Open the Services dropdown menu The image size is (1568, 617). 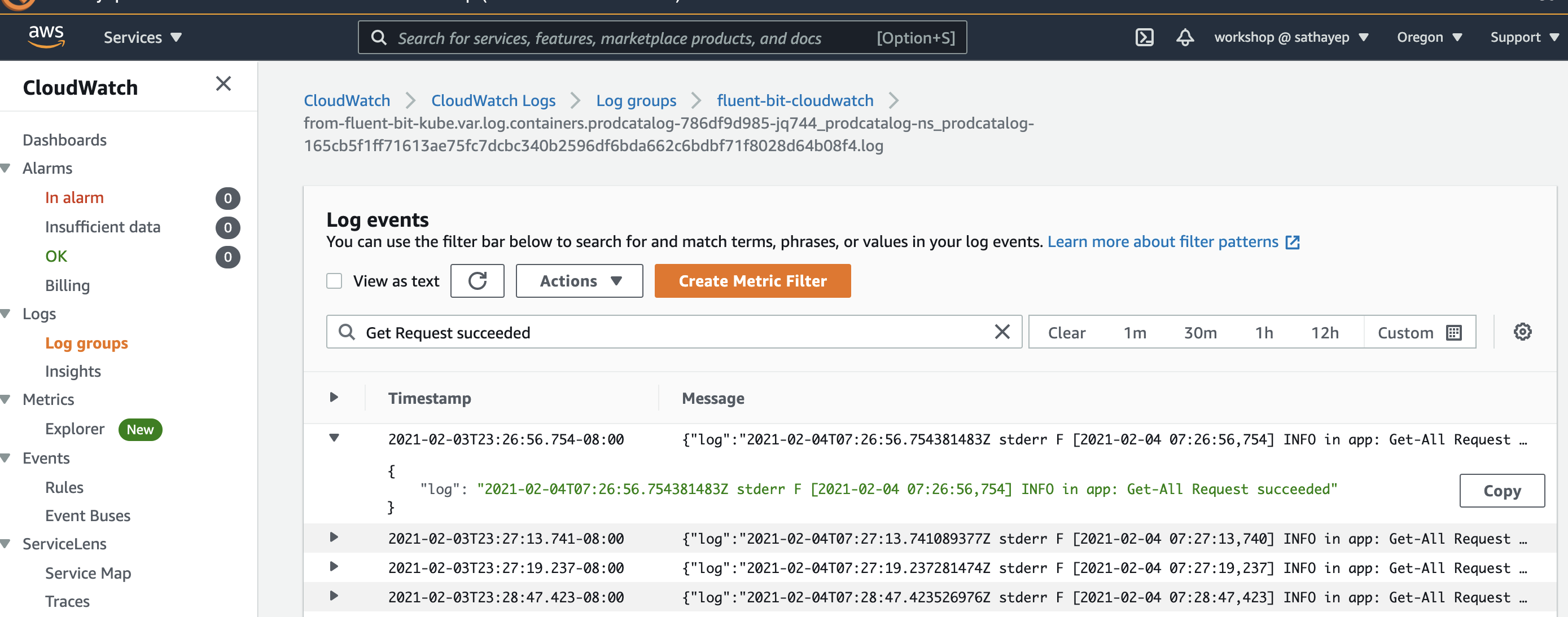[142, 38]
